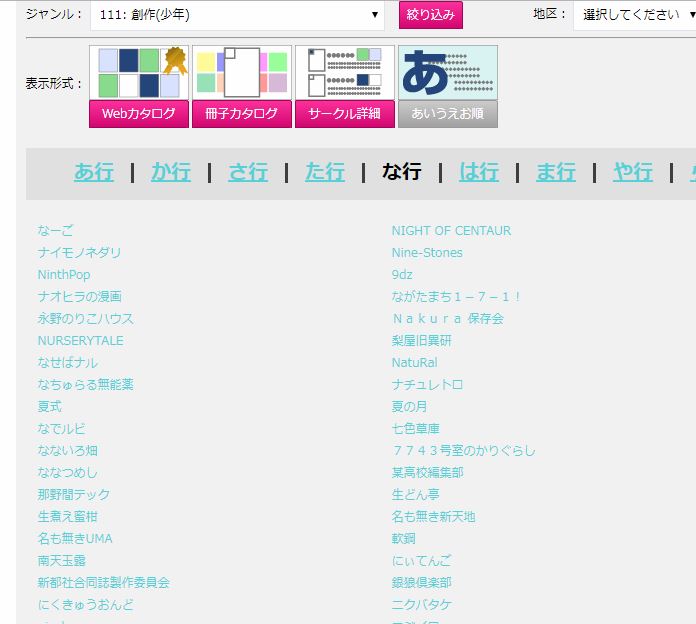Open circle link なちゅらる無能薬

coord(86,385)
